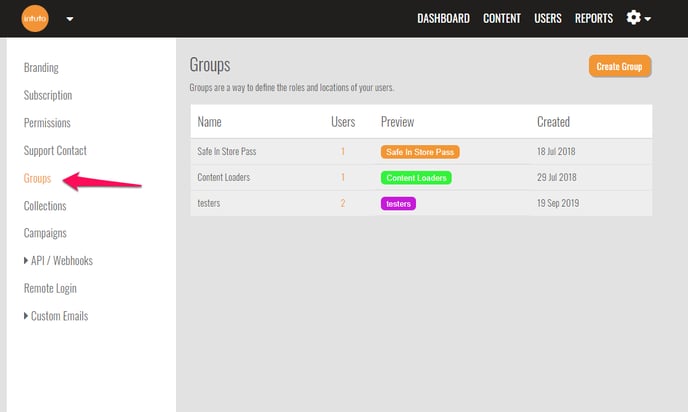This screenshot has width=688, height=412.
Task: Open Subscription in the sidebar
Action: pos(48,95)
